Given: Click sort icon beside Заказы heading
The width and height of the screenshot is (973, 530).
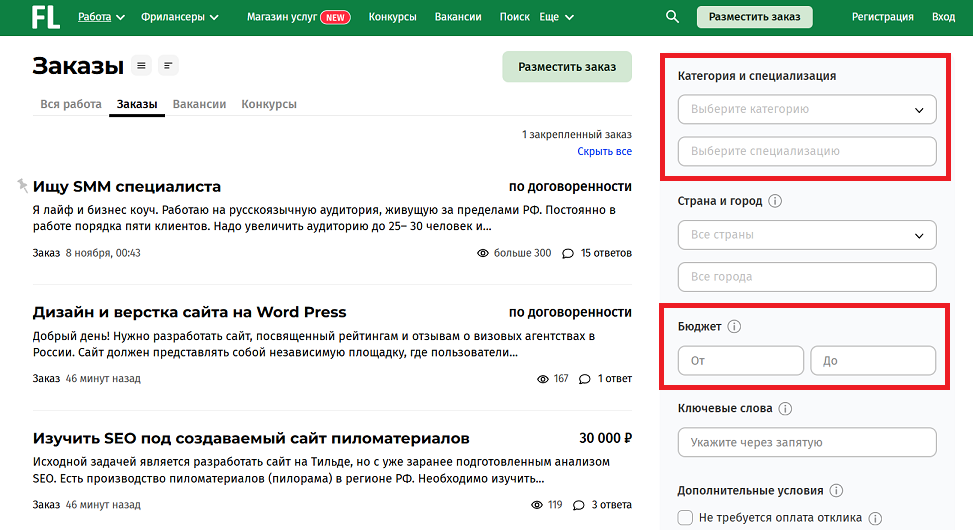Looking at the screenshot, I should [168, 66].
